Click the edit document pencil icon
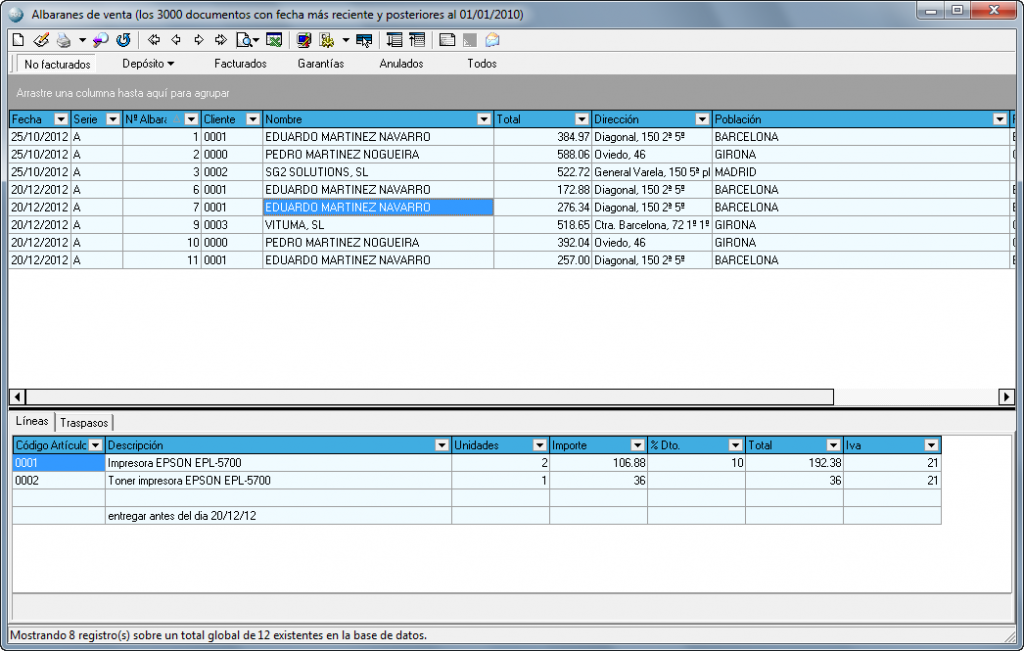The image size is (1024, 651). point(40,40)
